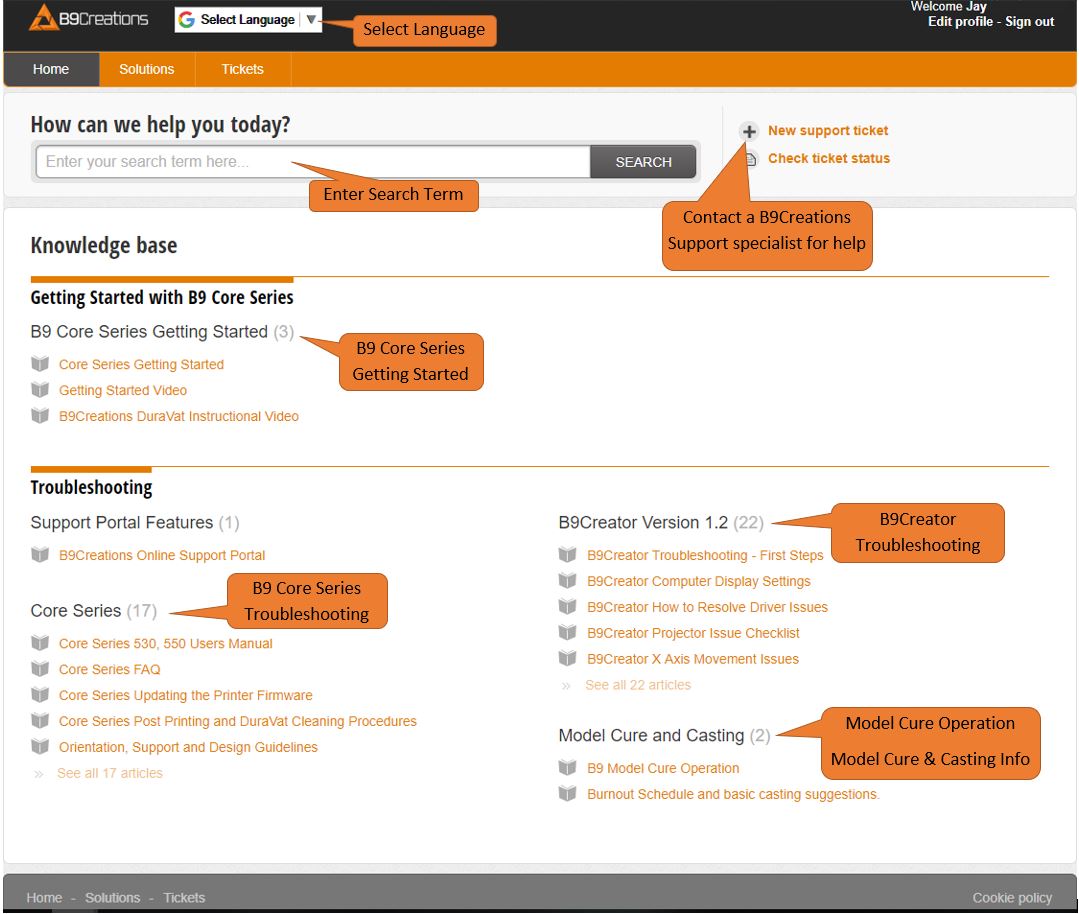Click book icon beside B9Creator X Axis Movement Issues

[x=568, y=659]
